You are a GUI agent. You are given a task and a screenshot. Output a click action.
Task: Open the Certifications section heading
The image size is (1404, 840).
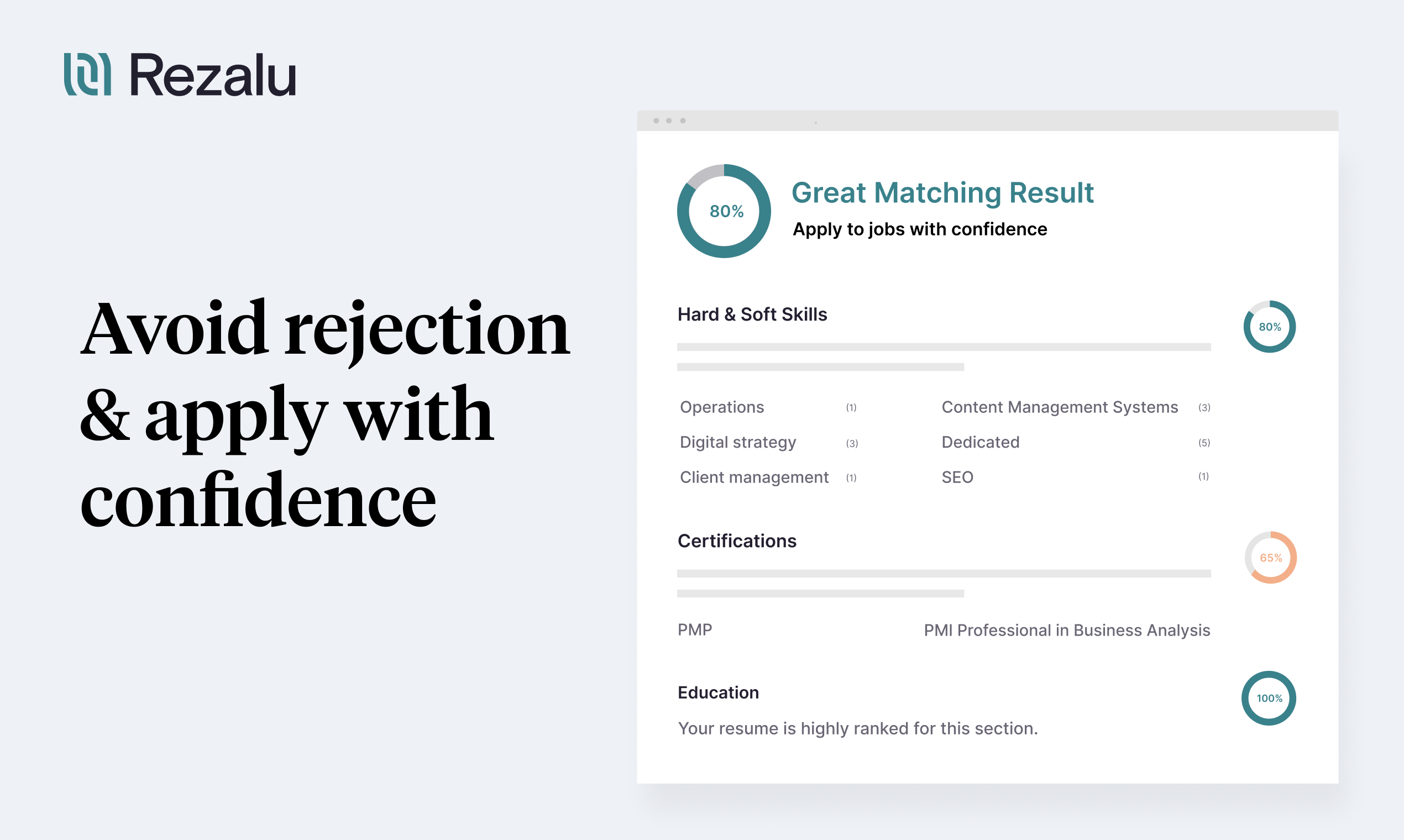point(736,540)
